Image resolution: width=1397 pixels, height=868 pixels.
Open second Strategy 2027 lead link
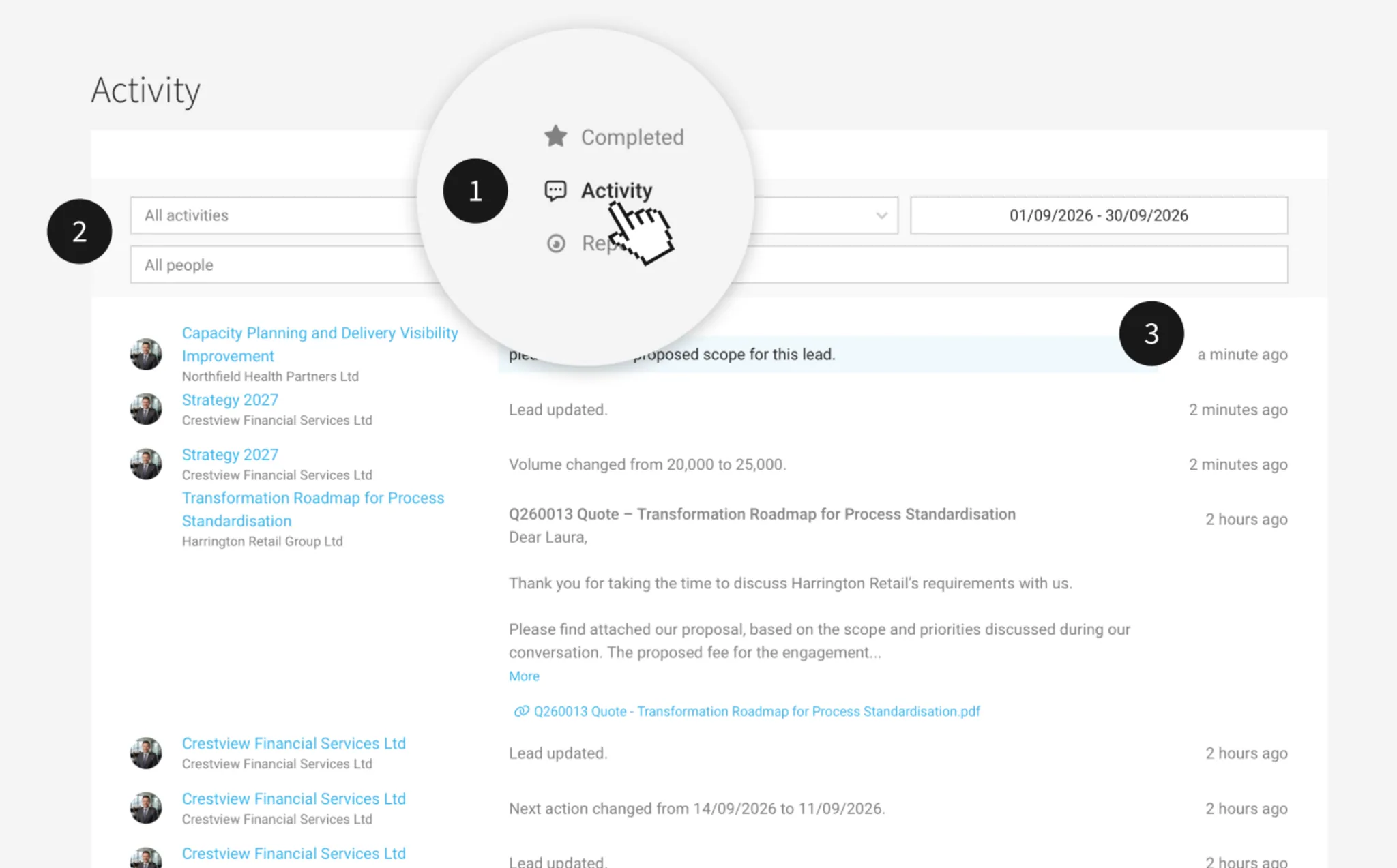230,455
